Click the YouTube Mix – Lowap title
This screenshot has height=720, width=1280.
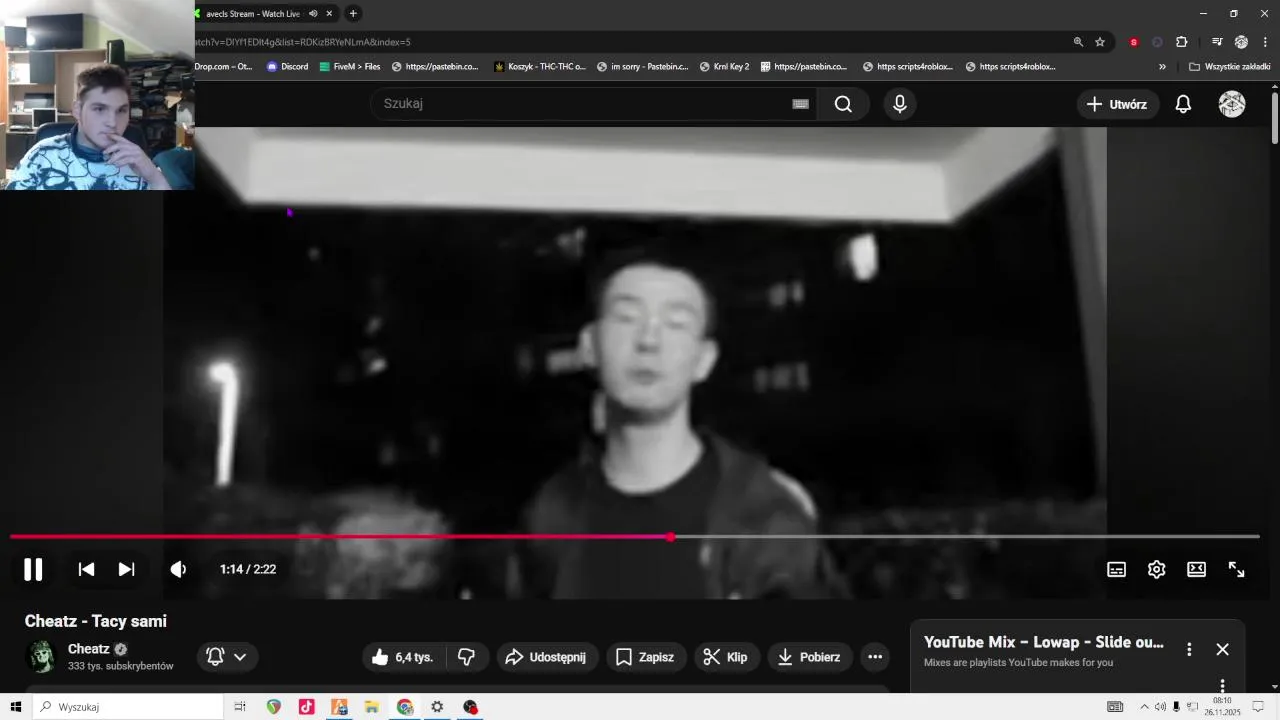(x=1044, y=642)
